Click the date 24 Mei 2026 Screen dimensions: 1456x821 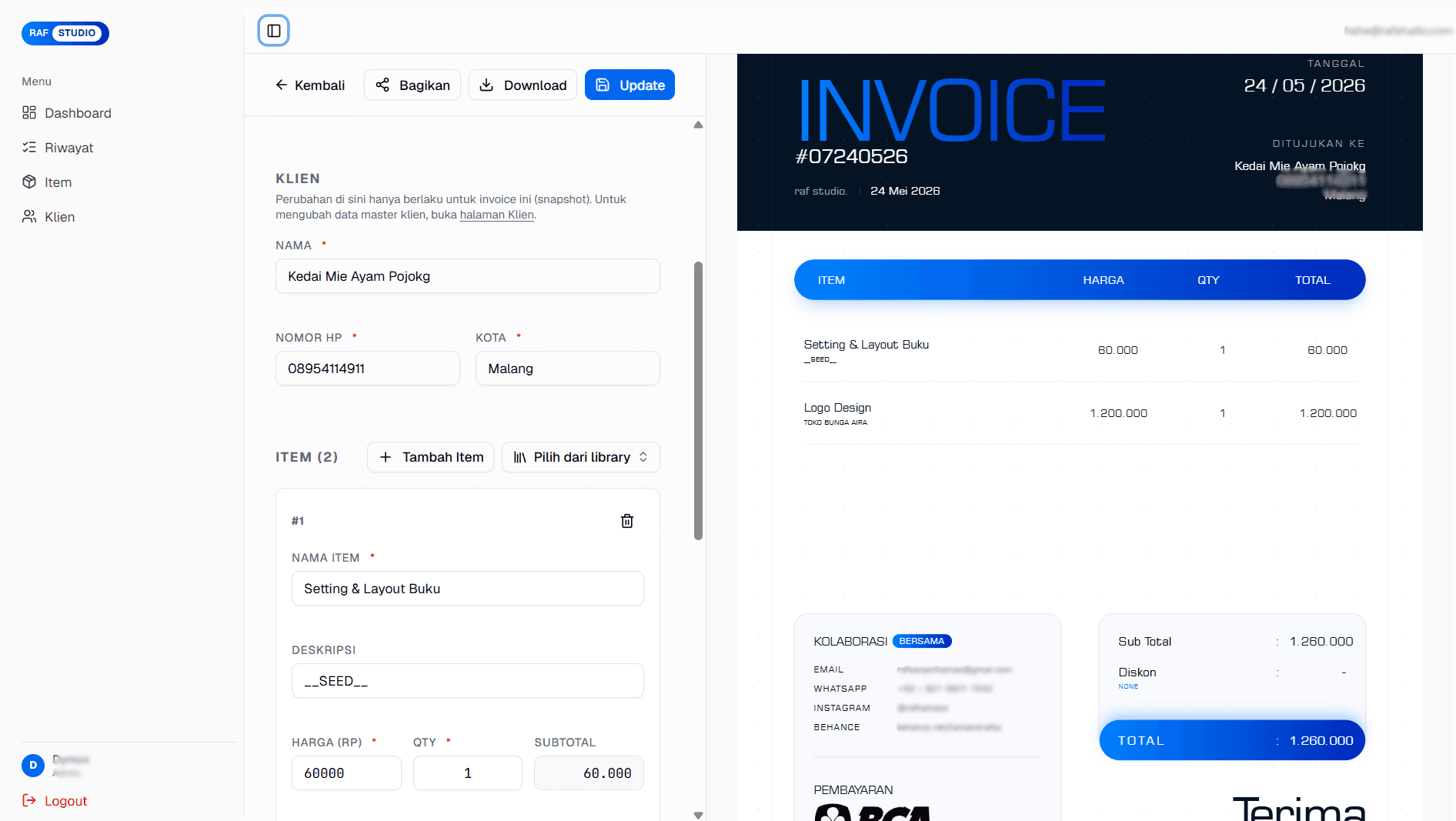point(905,191)
